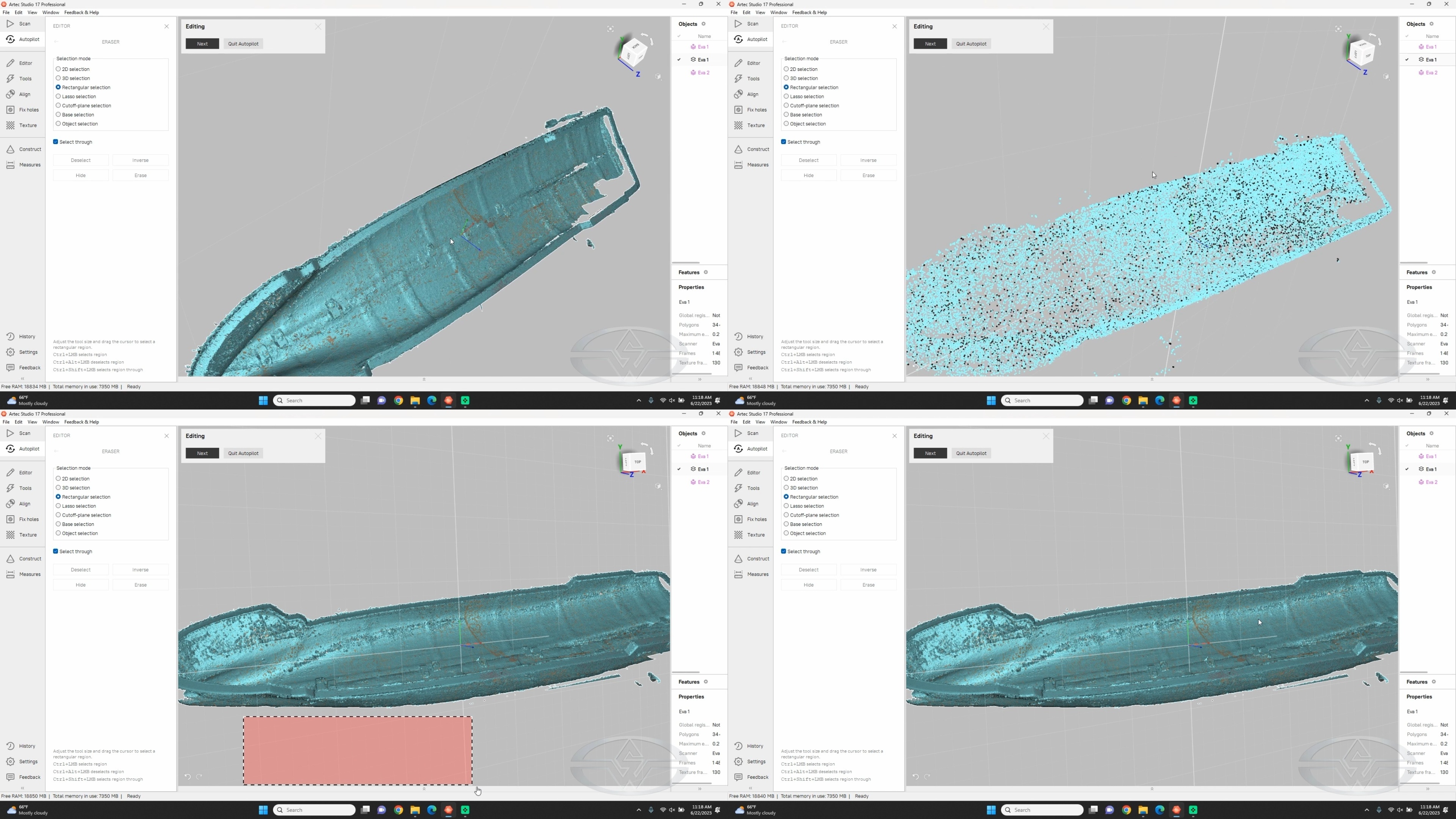Open the File menu in the top-left window
This screenshot has height=819, width=1456.
(6, 12)
